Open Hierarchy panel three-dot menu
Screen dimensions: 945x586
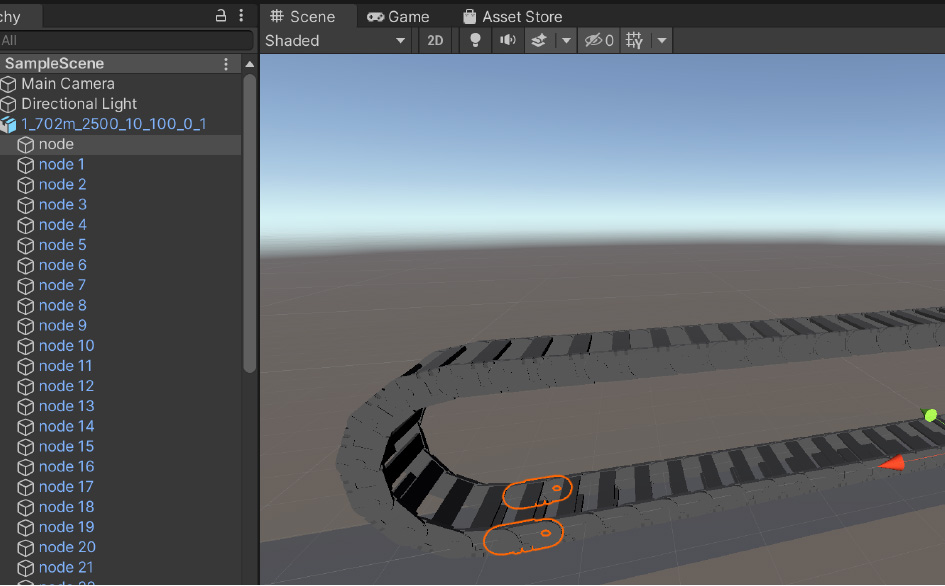(x=241, y=16)
